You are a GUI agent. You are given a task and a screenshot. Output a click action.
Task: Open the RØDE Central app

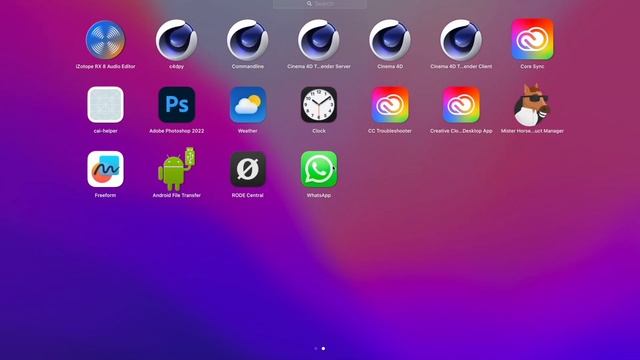(247, 169)
